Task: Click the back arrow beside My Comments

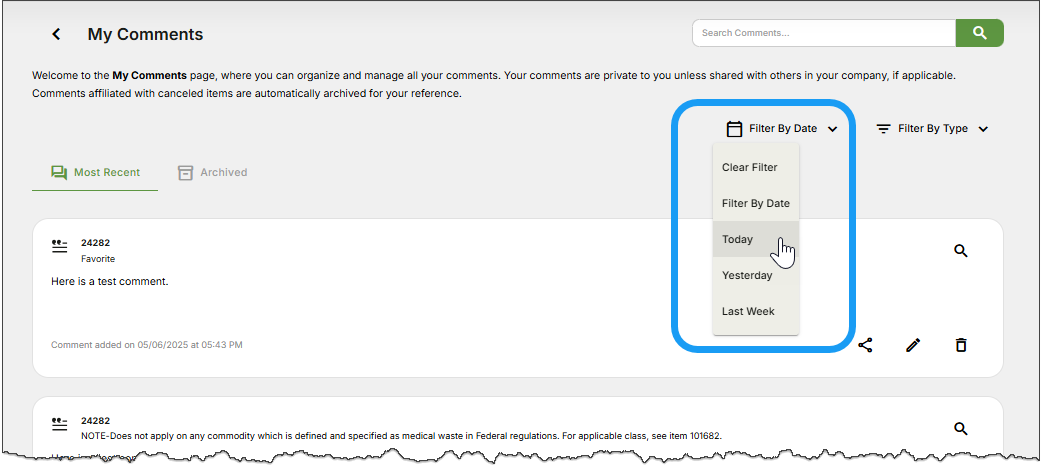Action: pyautogui.click(x=57, y=34)
